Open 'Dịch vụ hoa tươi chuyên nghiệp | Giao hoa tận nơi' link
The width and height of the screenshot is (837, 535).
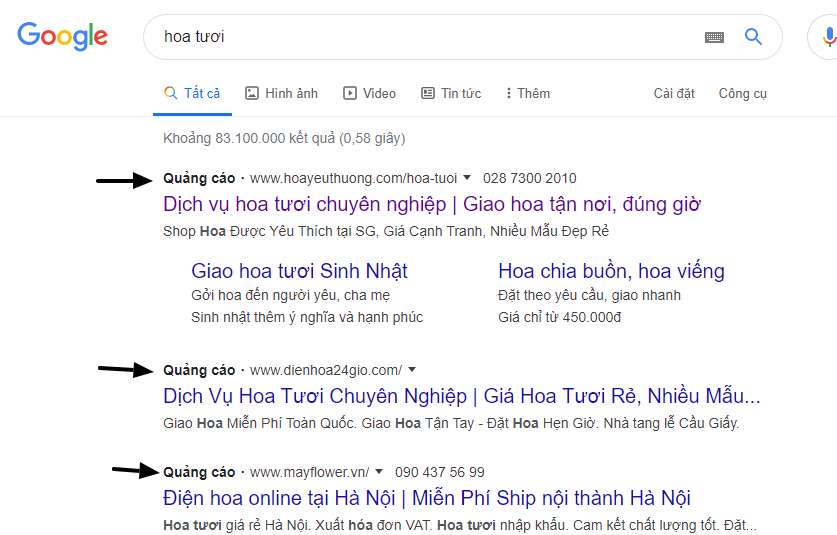pos(432,204)
